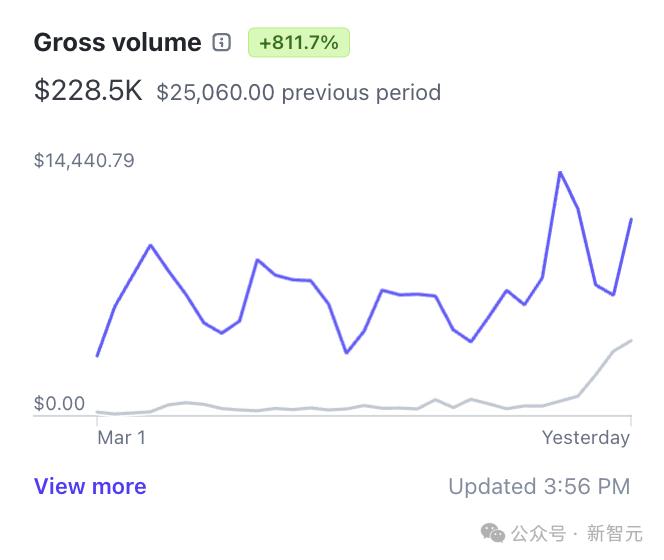This screenshot has width=664, height=560.
Task: Click the $25,060.00 previous period text
Action: tap(299, 92)
